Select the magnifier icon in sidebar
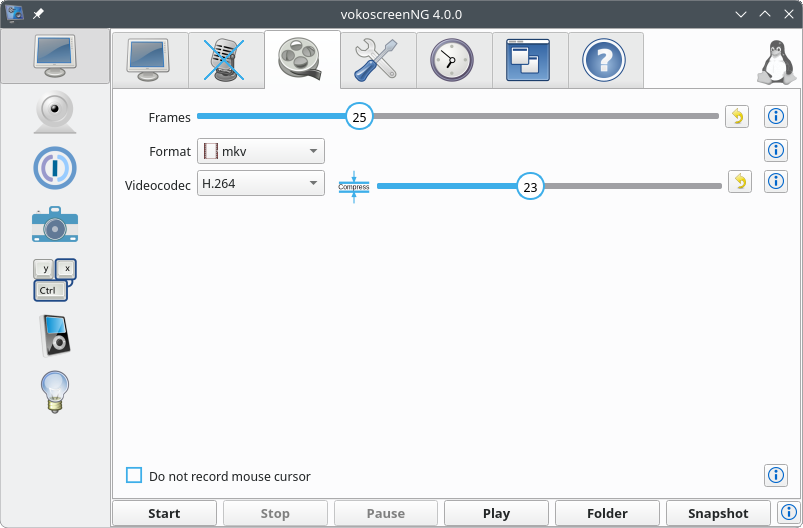The image size is (803, 528). (x=55, y=168)
